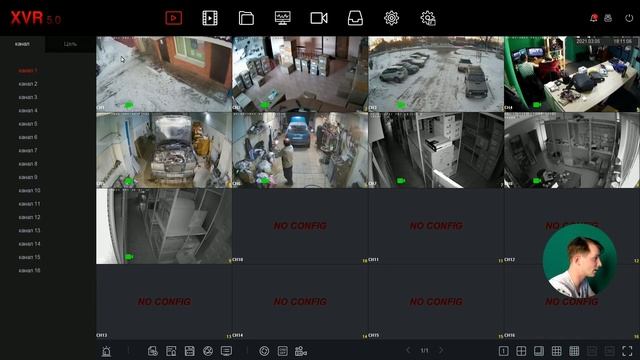Open the live preview section

pos(173,18)
